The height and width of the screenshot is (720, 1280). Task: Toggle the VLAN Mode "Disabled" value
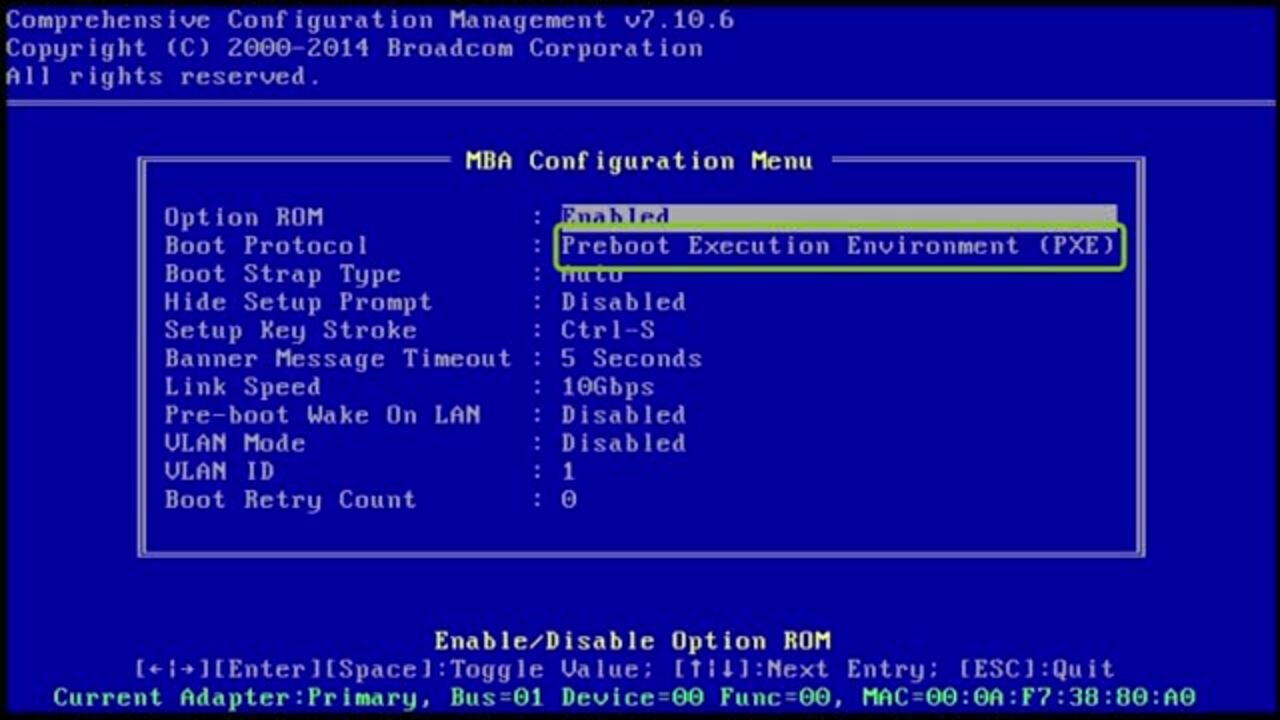click(x=623, y=443)
